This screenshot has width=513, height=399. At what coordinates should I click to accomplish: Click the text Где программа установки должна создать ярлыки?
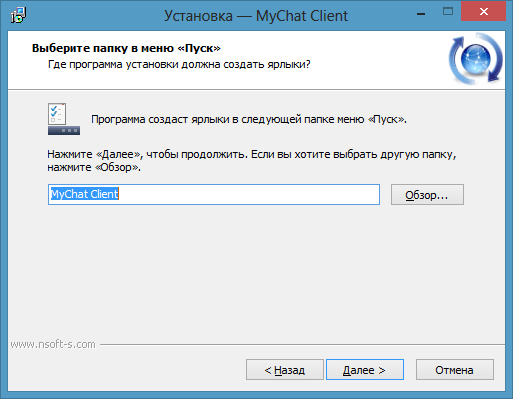pos(179,64)
